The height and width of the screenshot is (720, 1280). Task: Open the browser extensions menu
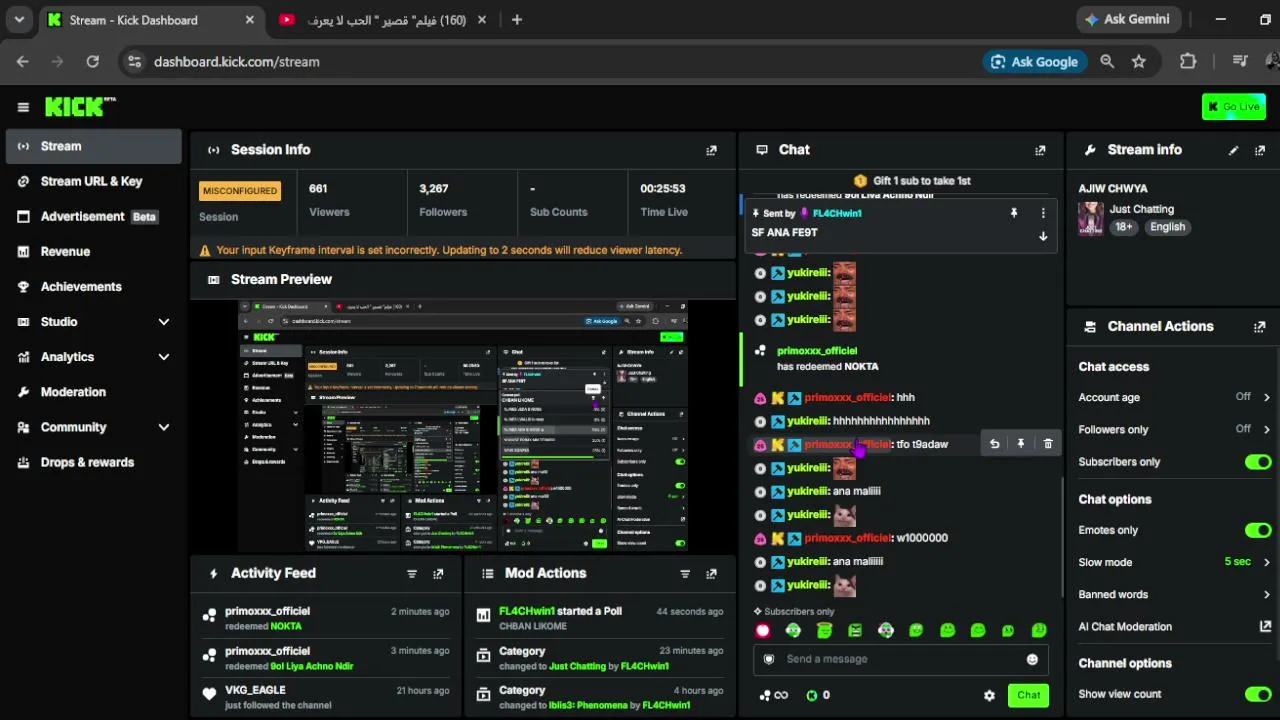[x=1188, y=62]
